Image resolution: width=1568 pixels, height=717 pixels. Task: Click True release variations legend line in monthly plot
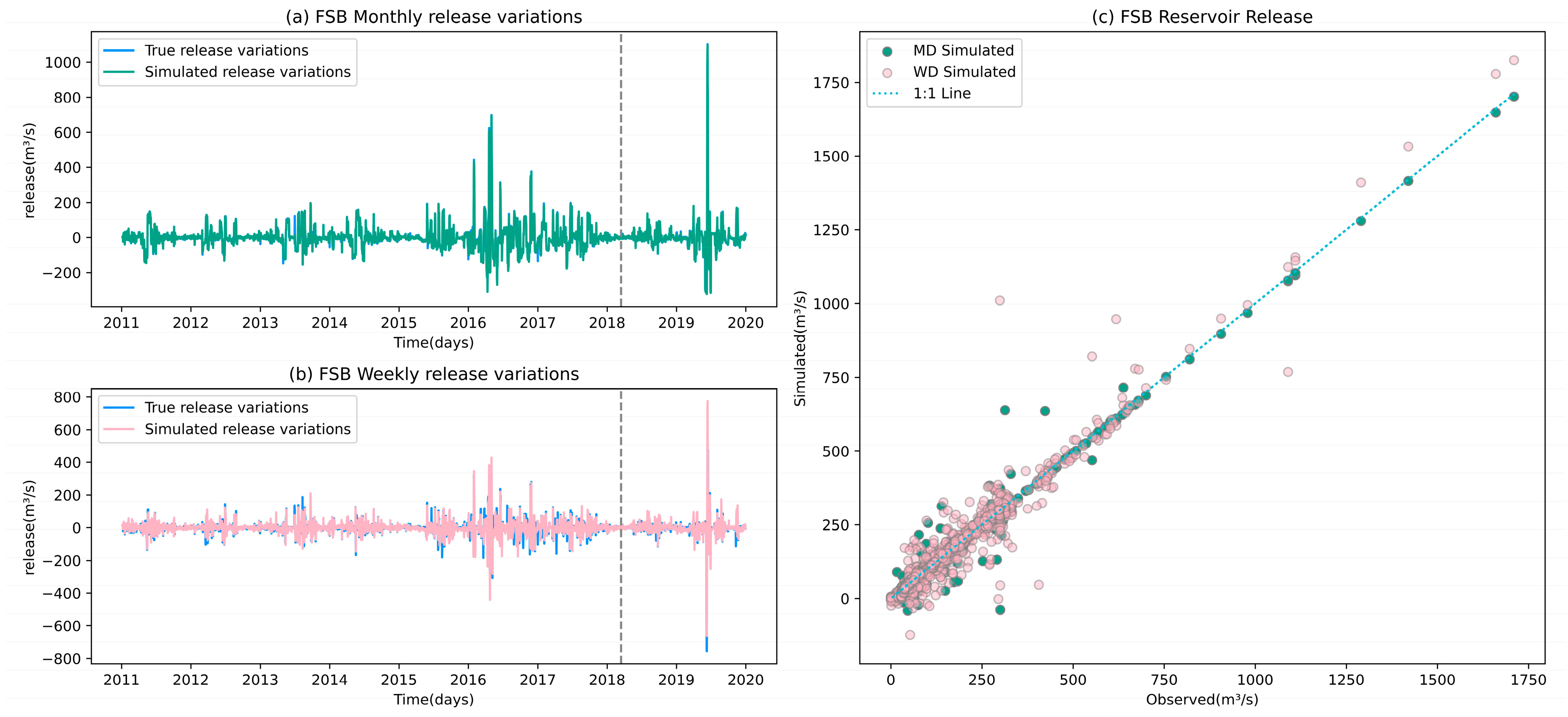click(119, 50)
